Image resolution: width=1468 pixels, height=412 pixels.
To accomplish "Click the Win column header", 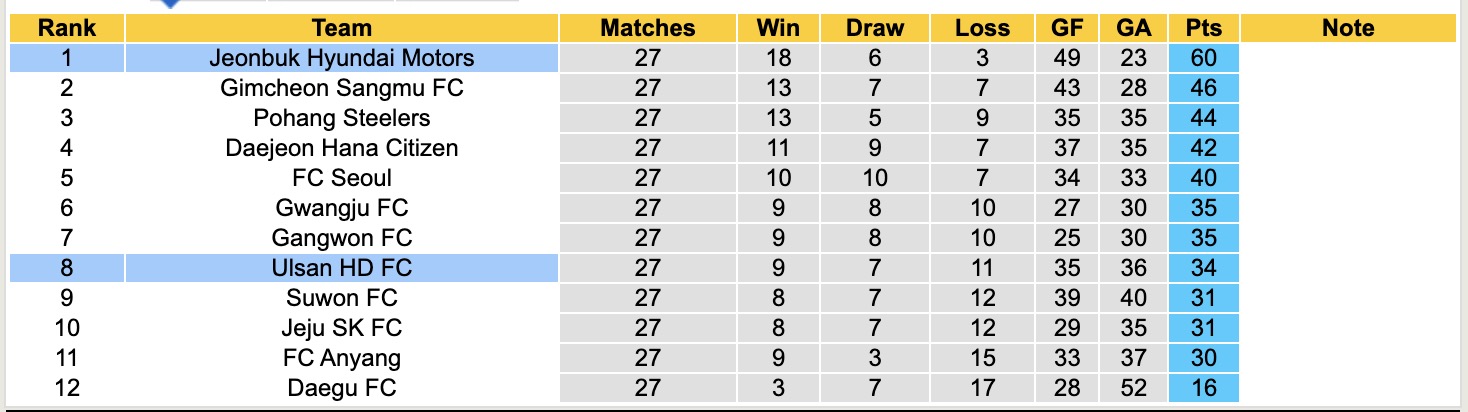I will point(778,28).
